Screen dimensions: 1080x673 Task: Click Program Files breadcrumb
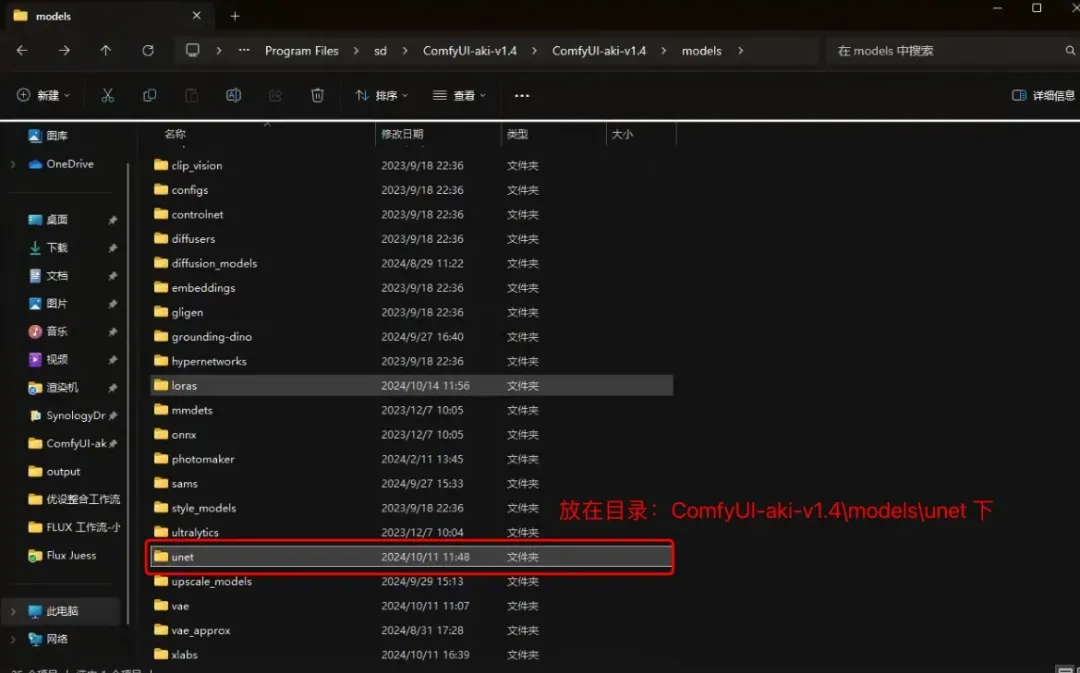point(302,50)
